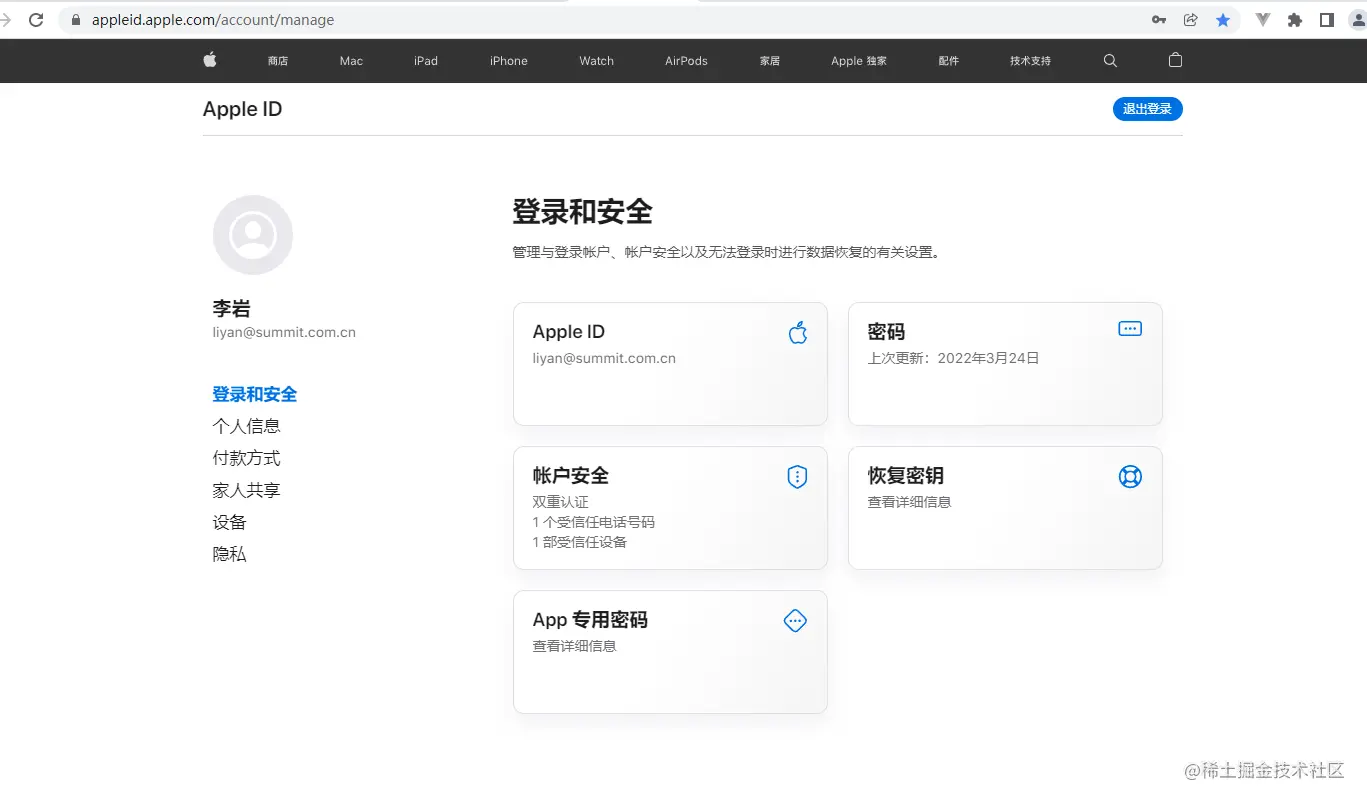Click the Apple icon on the Apple ID card

pyautogui.click(x=797, y=332)
